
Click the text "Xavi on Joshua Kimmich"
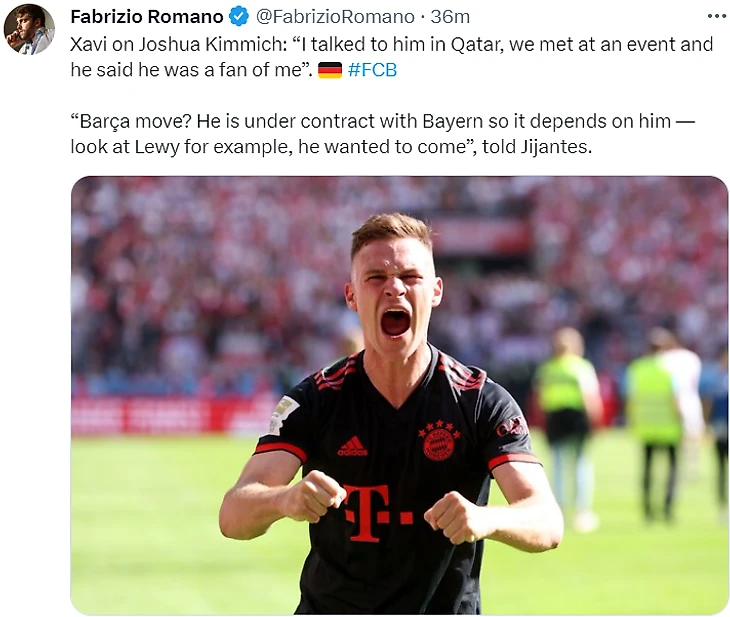click(x=171, y=45)
